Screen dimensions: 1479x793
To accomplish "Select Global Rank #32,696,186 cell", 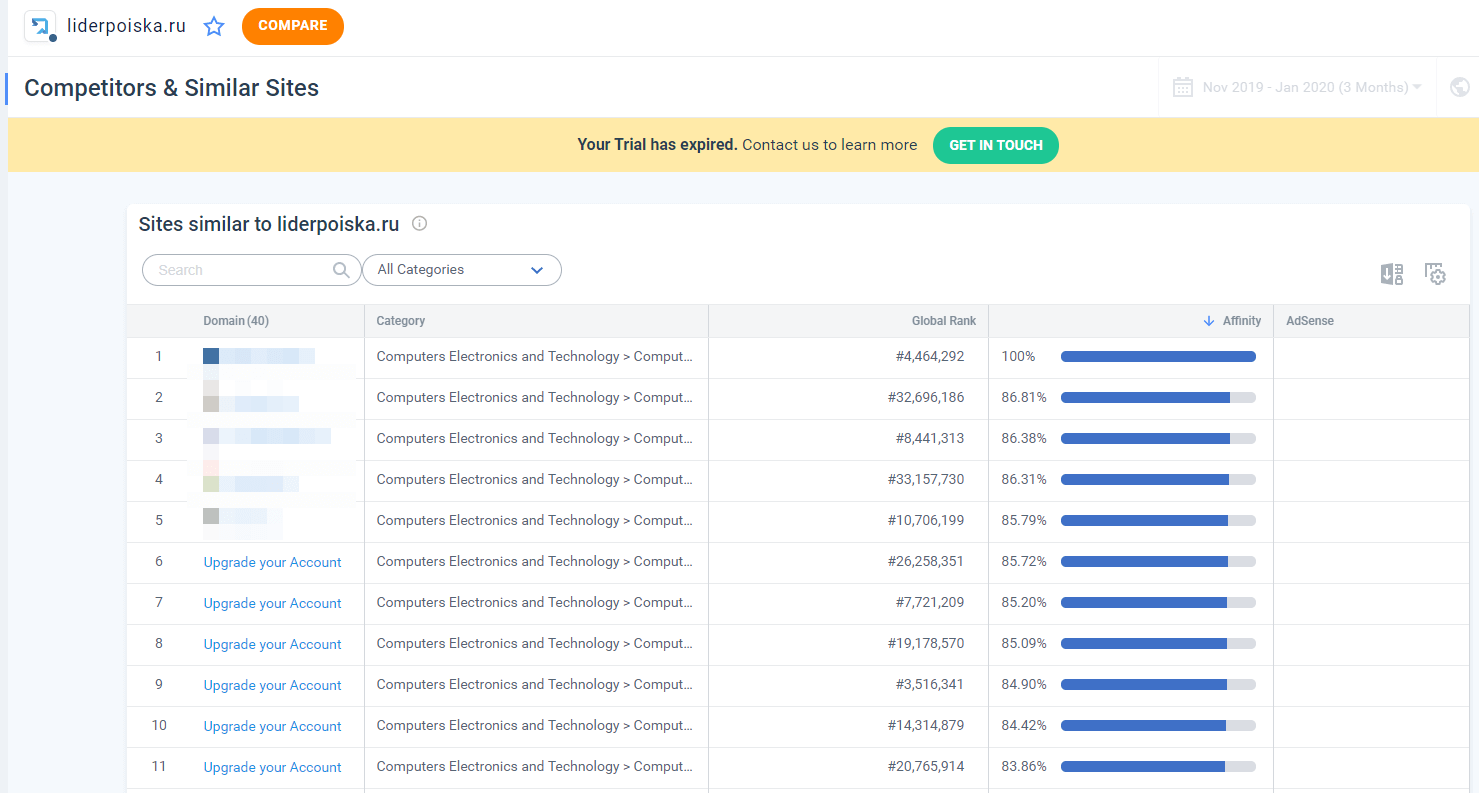I will [x=926, y=397].
